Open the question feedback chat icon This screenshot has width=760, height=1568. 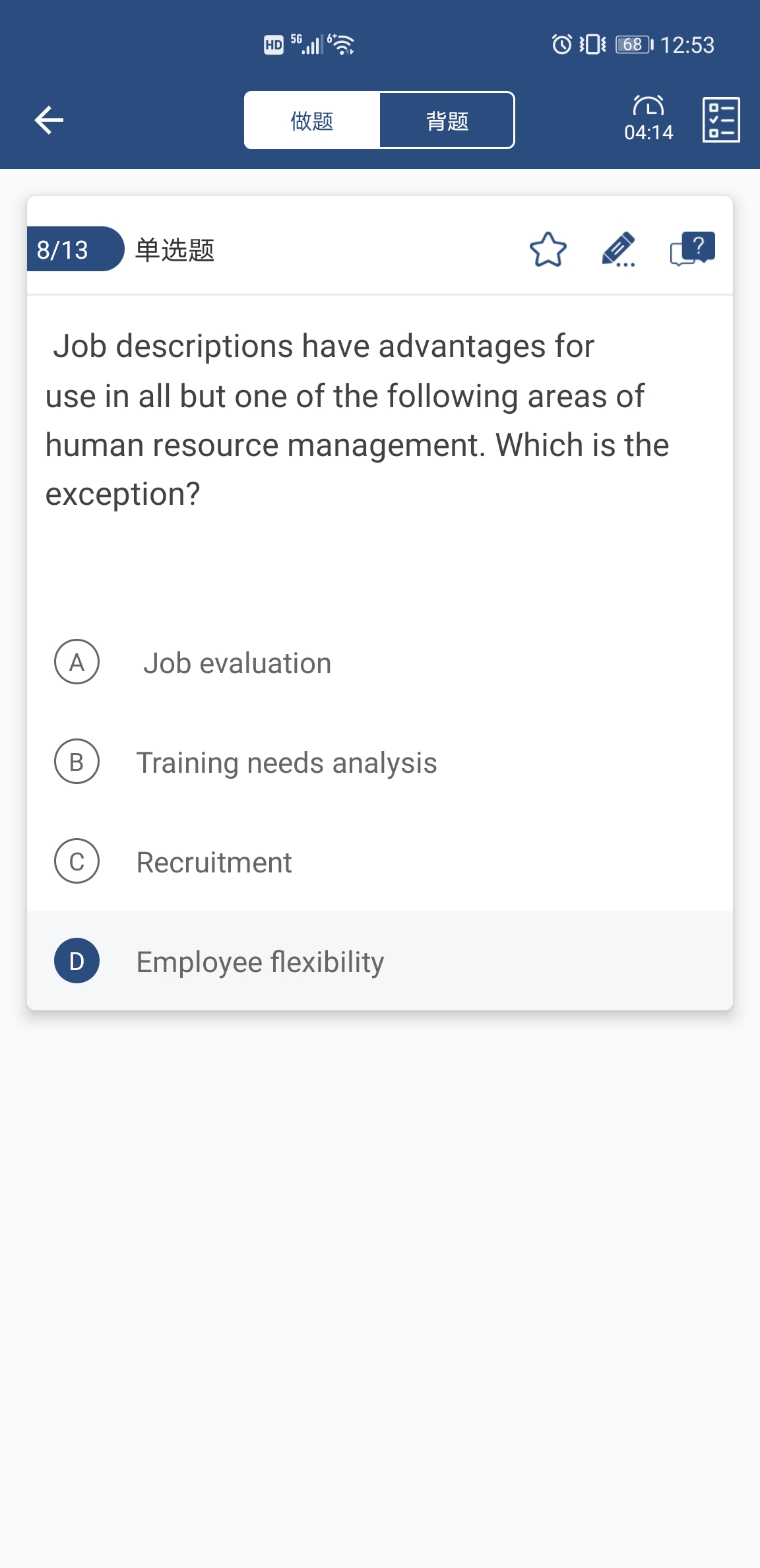coord(692,249)
